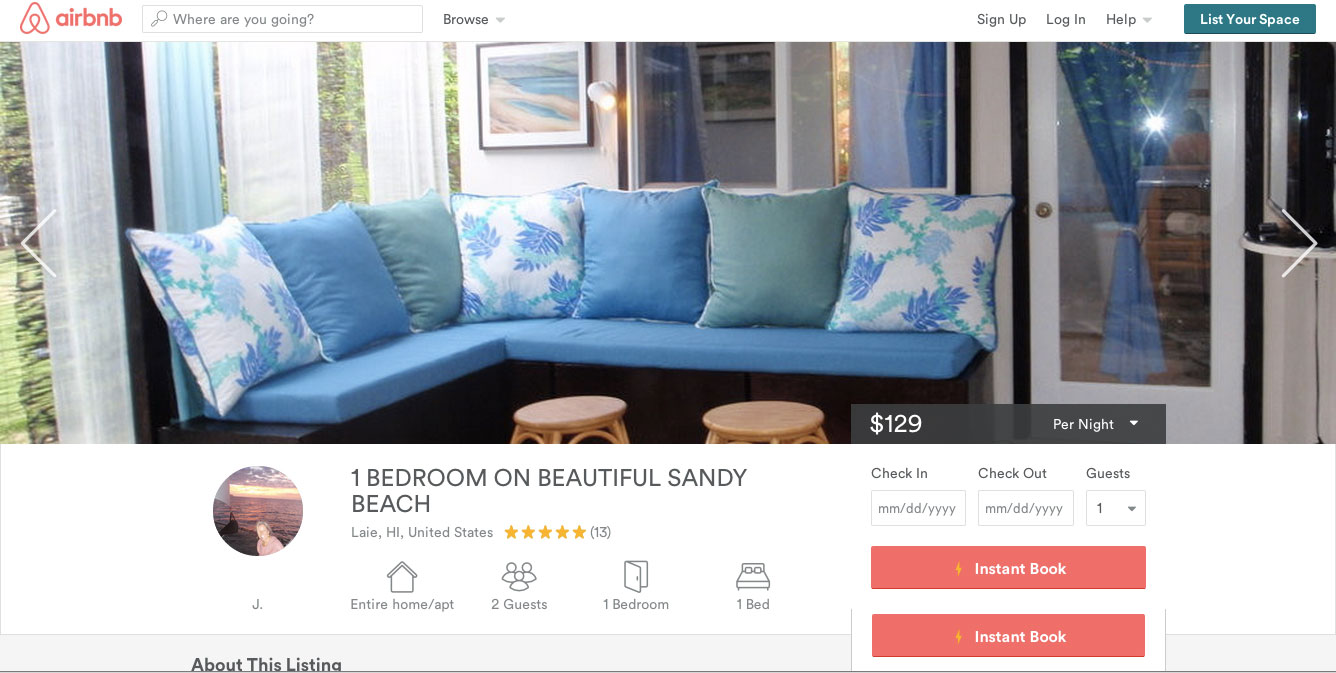Click the upper Instant Book button
The image size is (1336, 673).
point(1008,568)
